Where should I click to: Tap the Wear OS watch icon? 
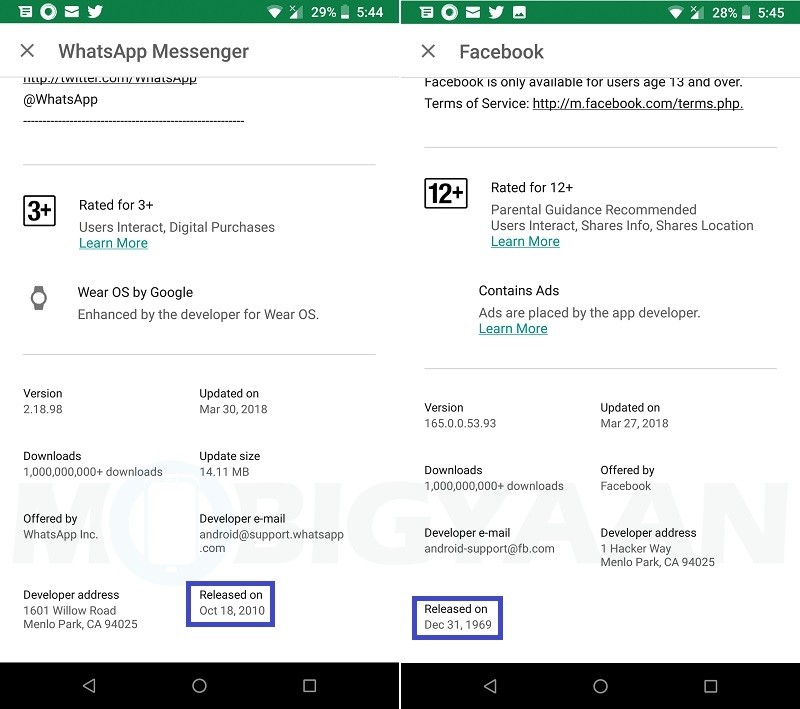[39, 298]
